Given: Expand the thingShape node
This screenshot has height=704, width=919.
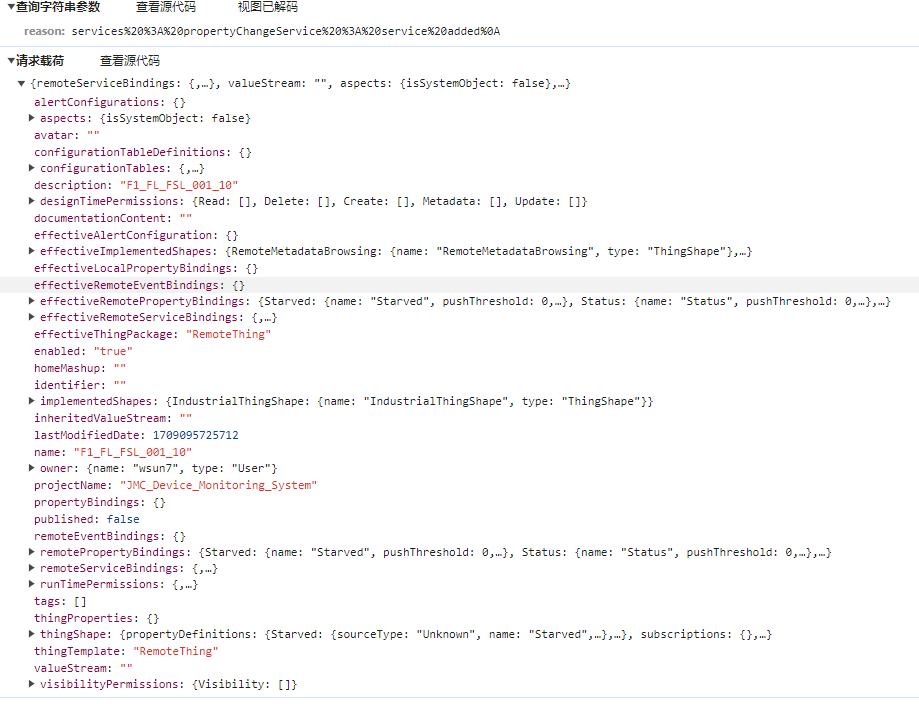Looking at the screenshot, I should tap(32, 634).
